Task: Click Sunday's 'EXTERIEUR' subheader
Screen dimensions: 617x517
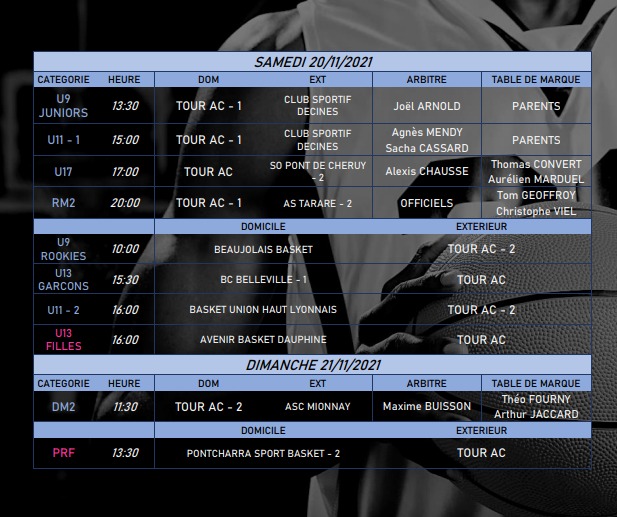Action: (x=481, y=430)
